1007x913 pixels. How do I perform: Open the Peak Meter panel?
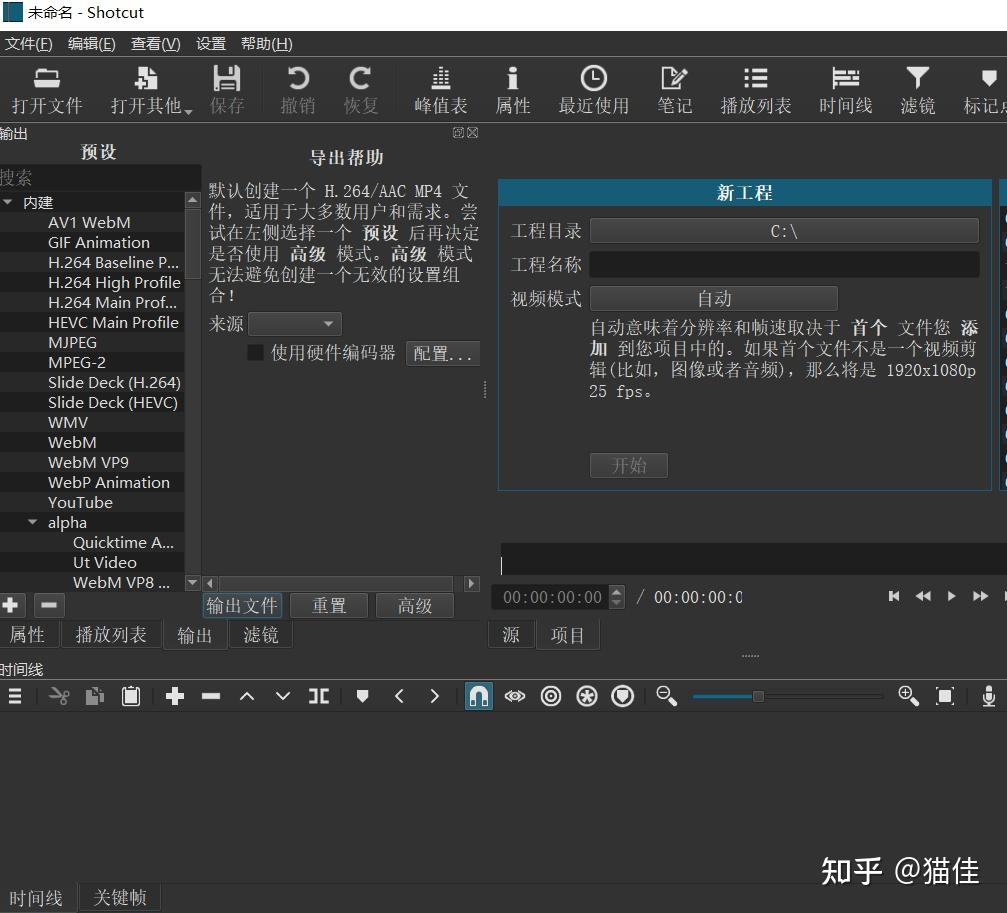tap(440, 88)
